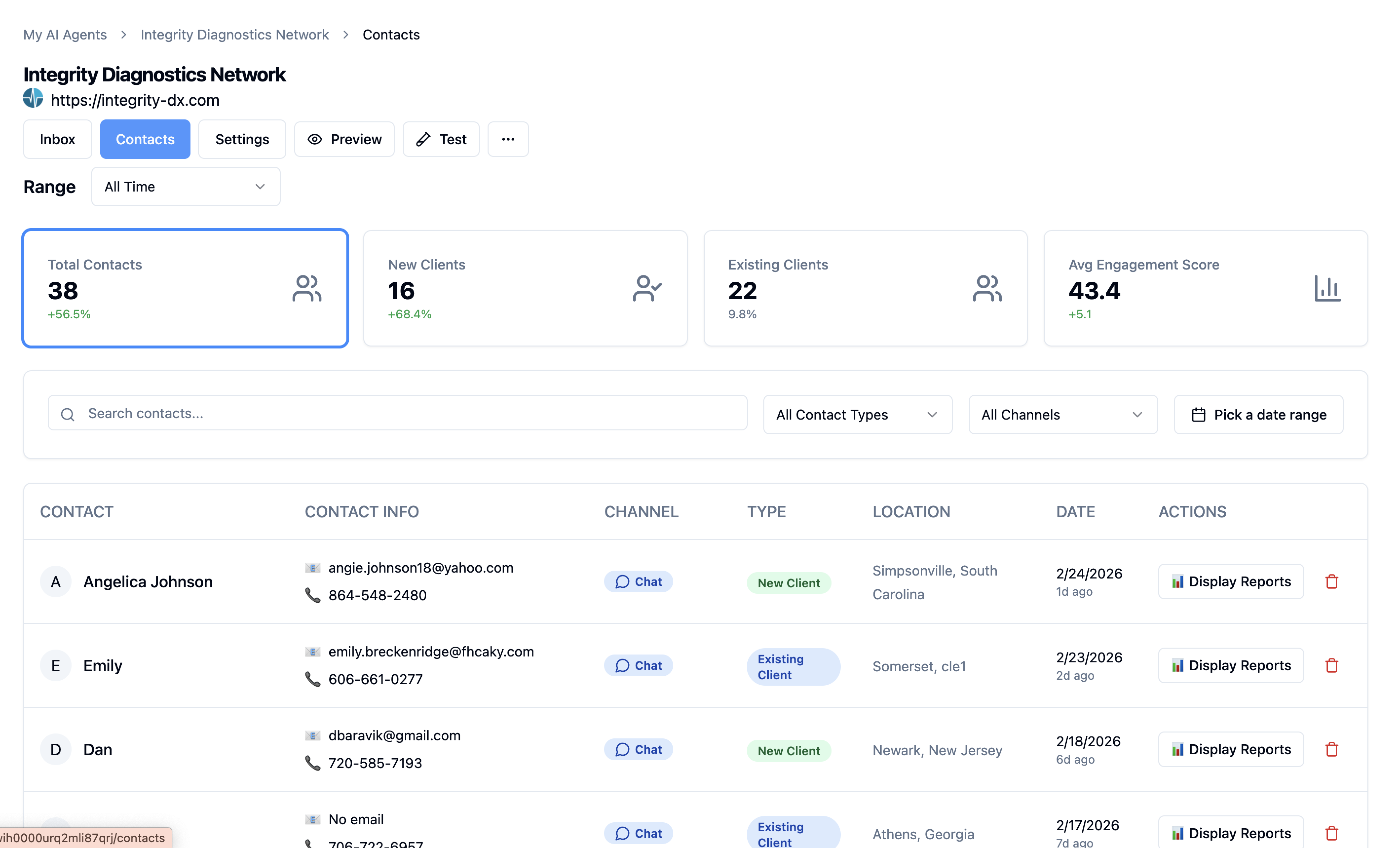The height and width of the screenshot is (848, 1400).
Task: Select the Total Contacts stat card
Action: coord(185,288)
